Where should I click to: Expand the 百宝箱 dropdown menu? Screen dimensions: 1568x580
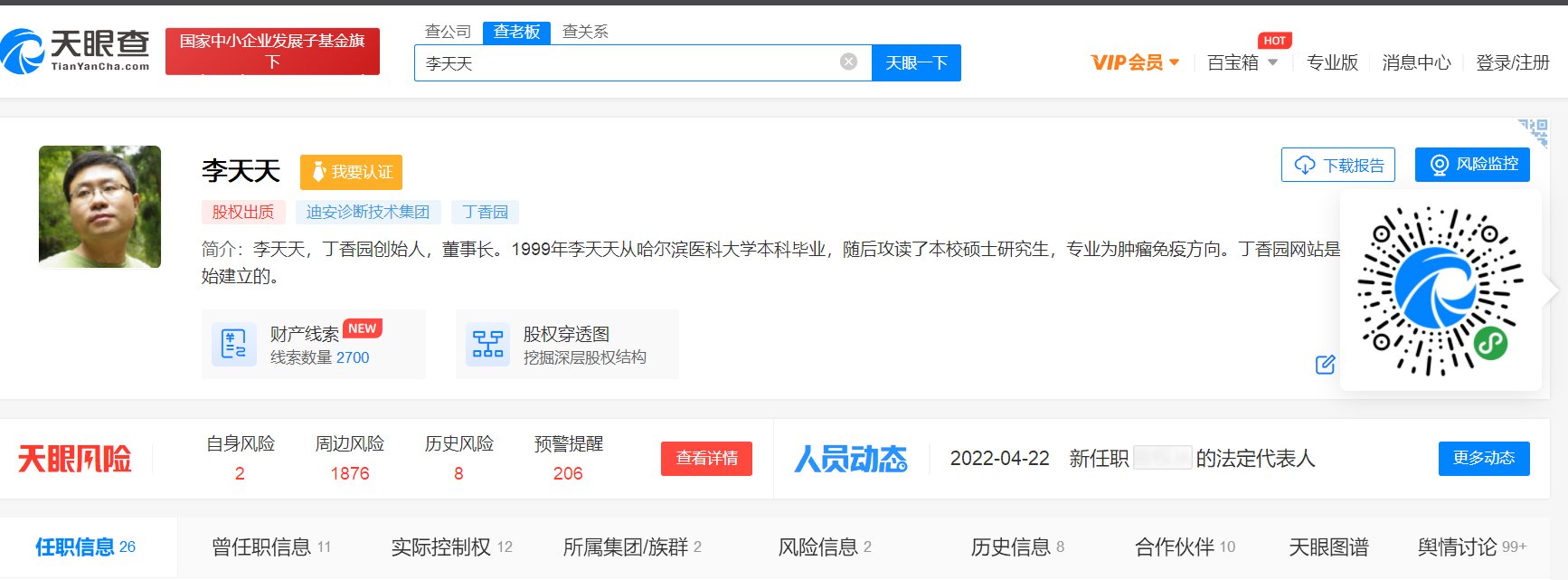(1242, 62)
